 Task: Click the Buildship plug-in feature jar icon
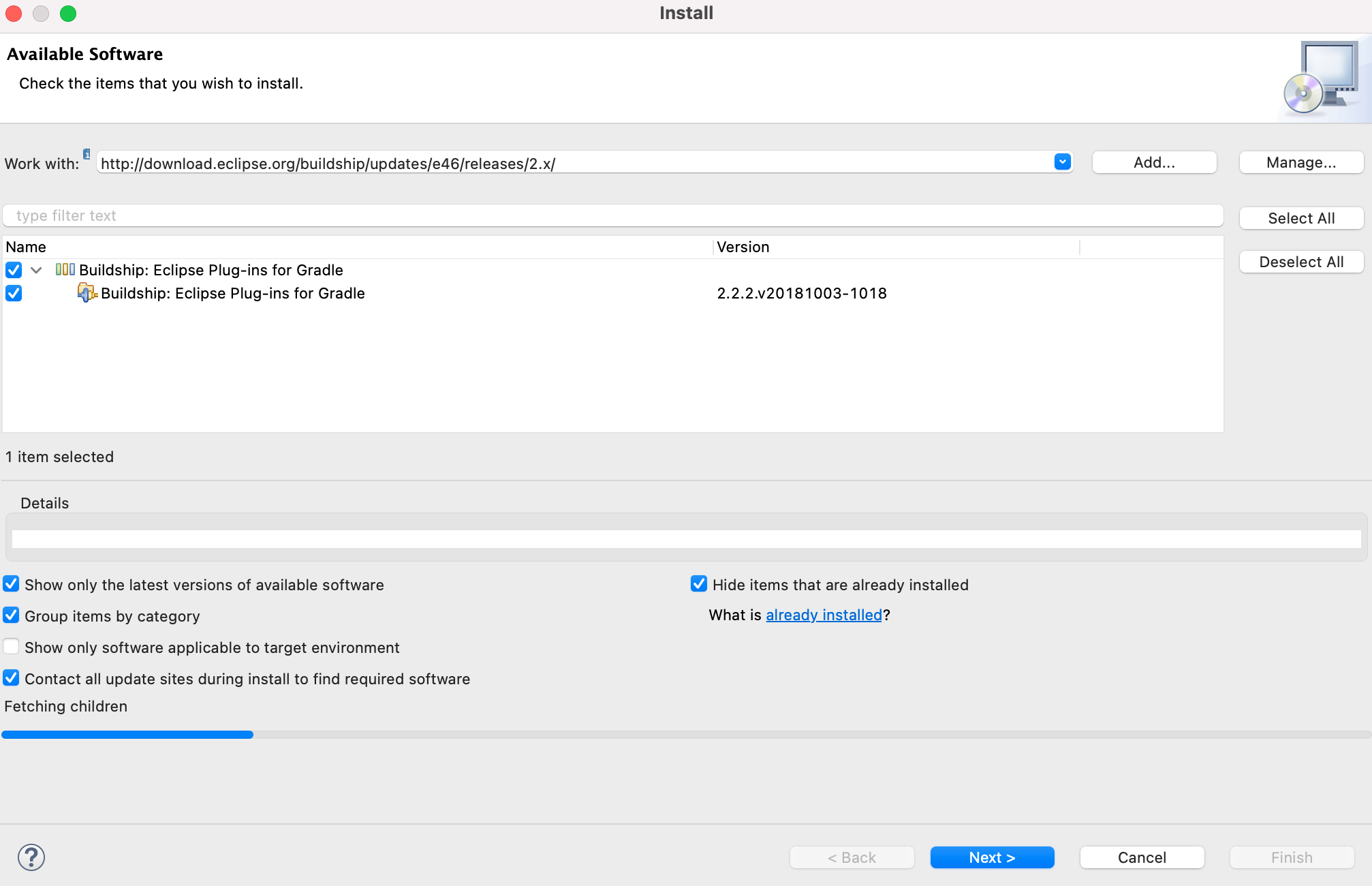pyautogui.click(x=87, y=293)
